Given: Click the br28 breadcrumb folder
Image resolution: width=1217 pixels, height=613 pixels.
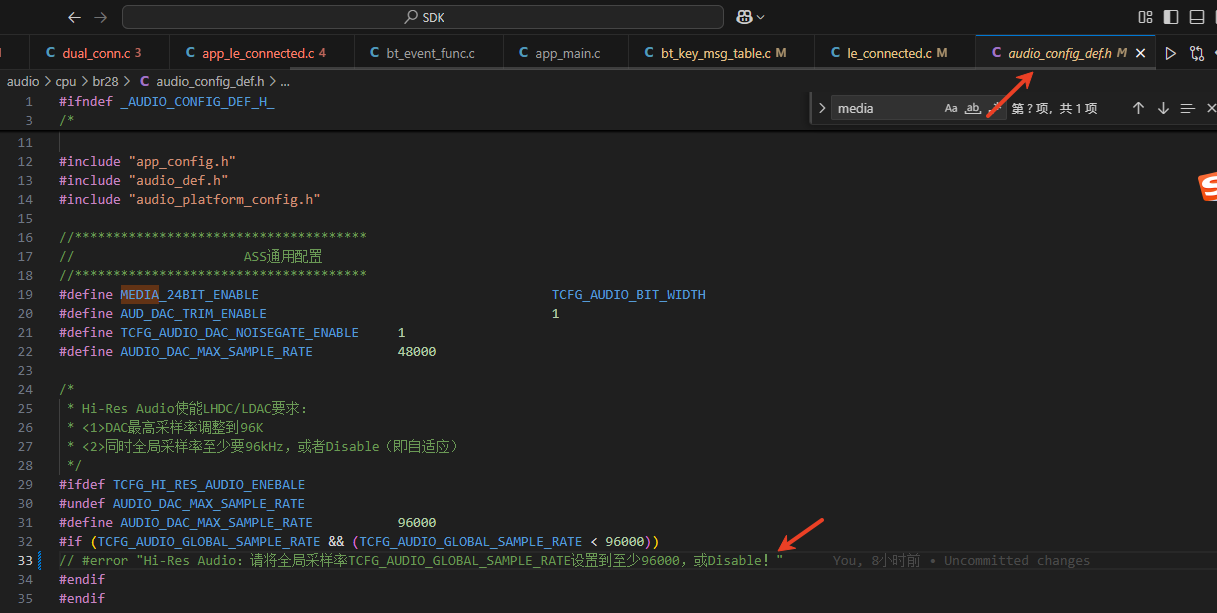Looking at the screenshot, I should [x=105, y=81].
